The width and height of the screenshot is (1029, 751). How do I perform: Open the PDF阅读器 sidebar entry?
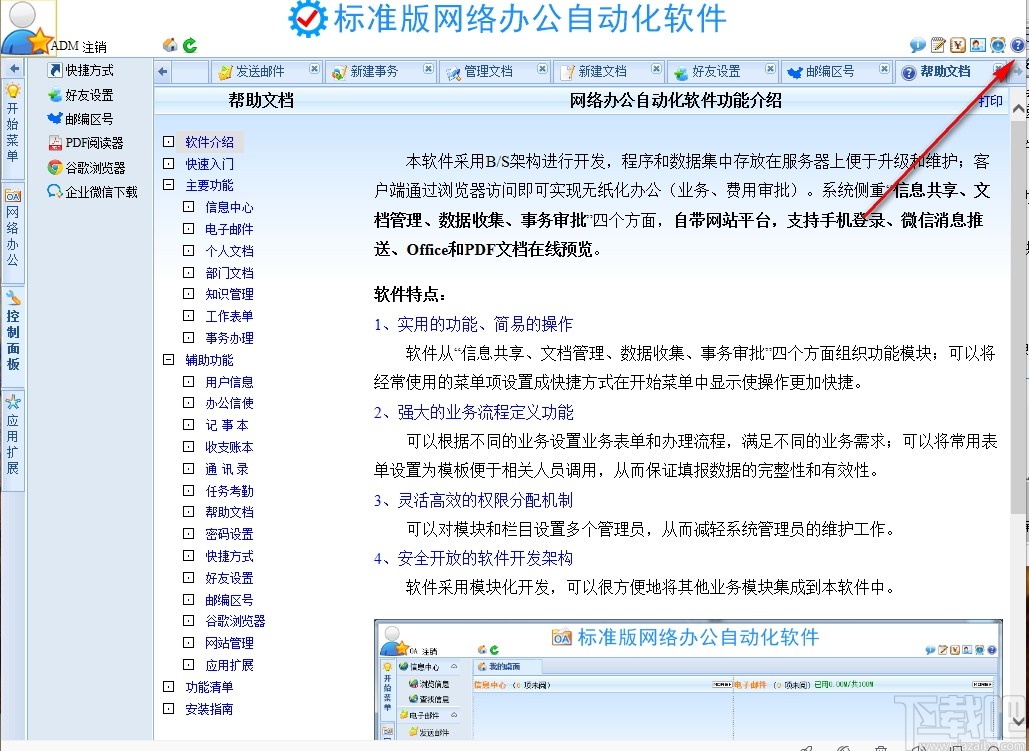pos(88,143)
